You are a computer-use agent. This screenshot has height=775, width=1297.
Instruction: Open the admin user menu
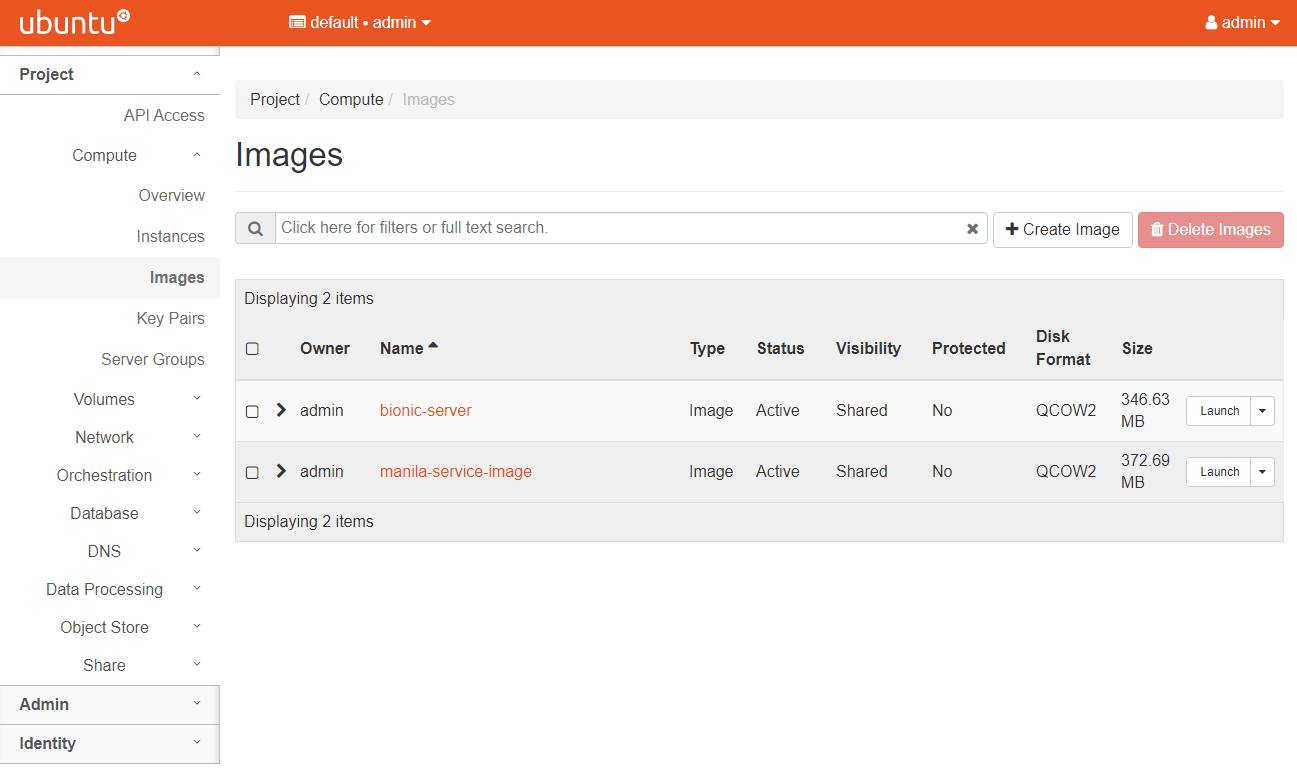[x=1242, y=22]
